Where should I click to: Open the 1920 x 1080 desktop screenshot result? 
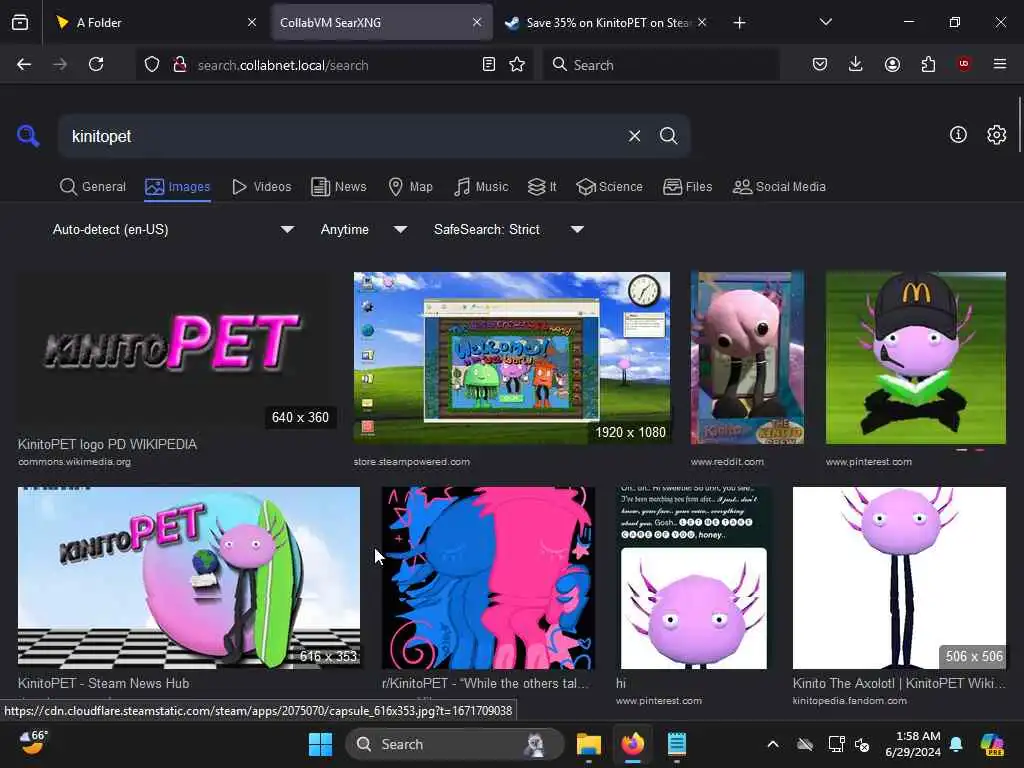[x=511, y=358]
